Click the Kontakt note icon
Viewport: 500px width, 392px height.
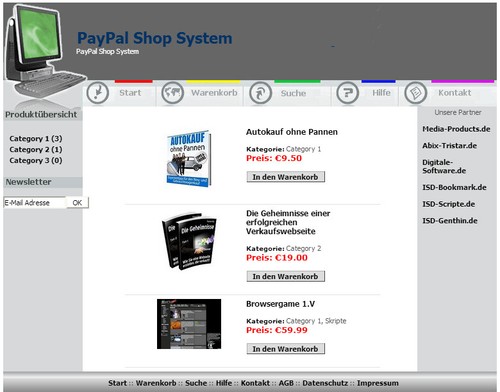point(416,93)
